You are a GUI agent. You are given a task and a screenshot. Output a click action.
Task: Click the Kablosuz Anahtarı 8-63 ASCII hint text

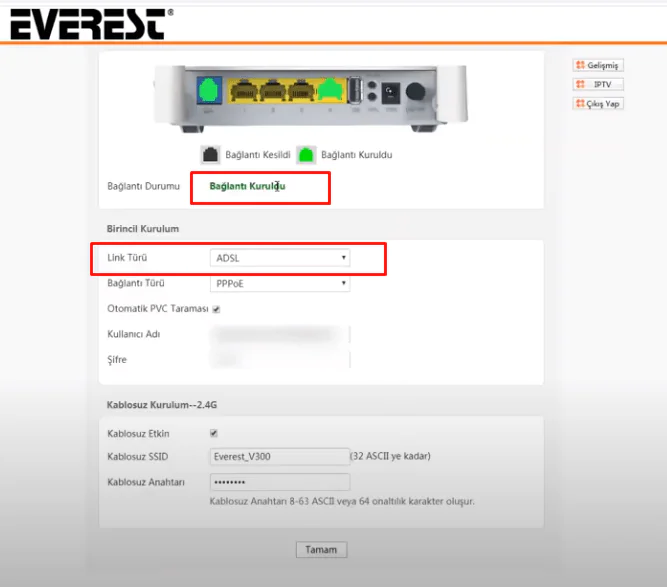(342, 502)
